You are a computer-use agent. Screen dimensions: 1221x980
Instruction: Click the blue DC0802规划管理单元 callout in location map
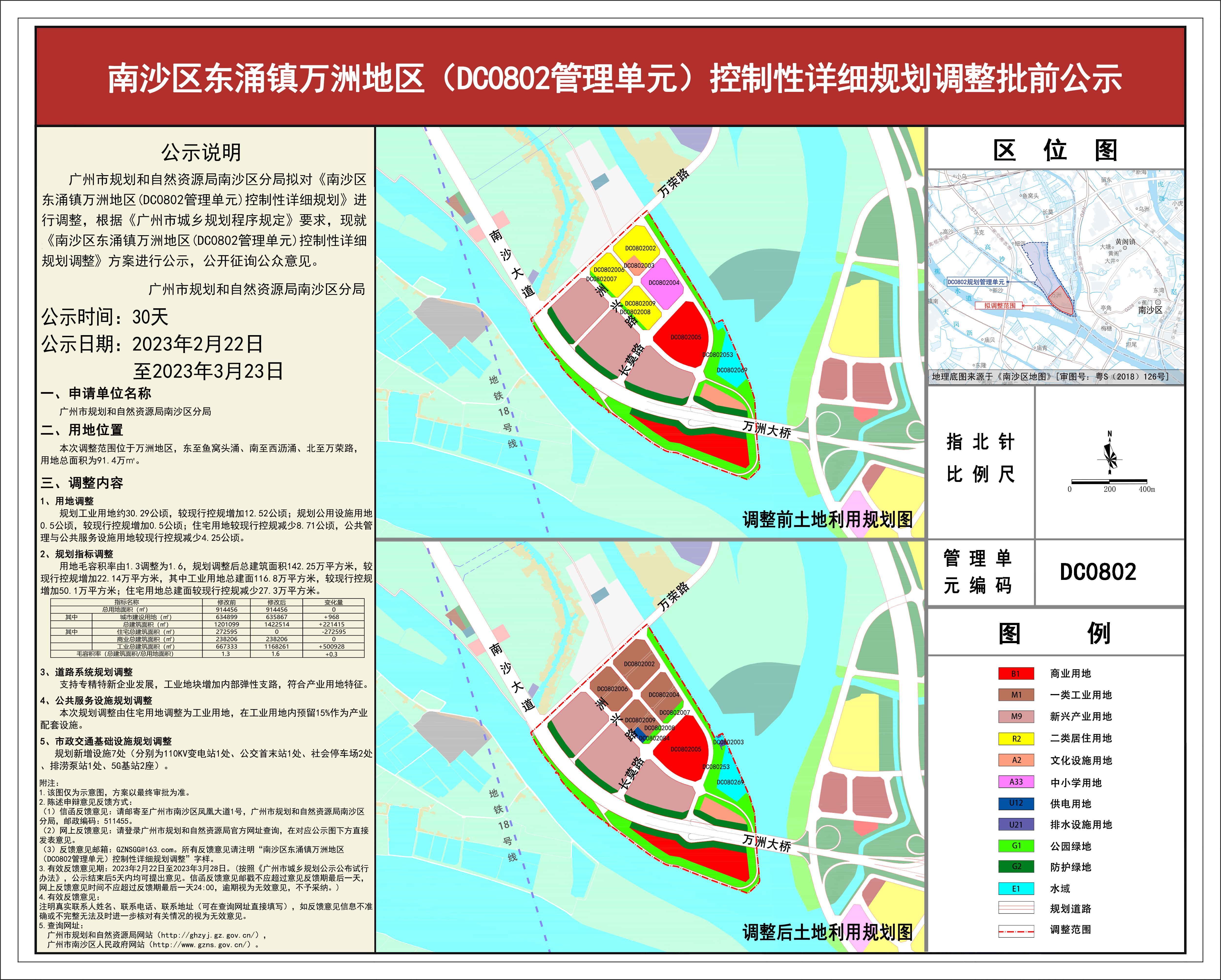coord(976,282)
